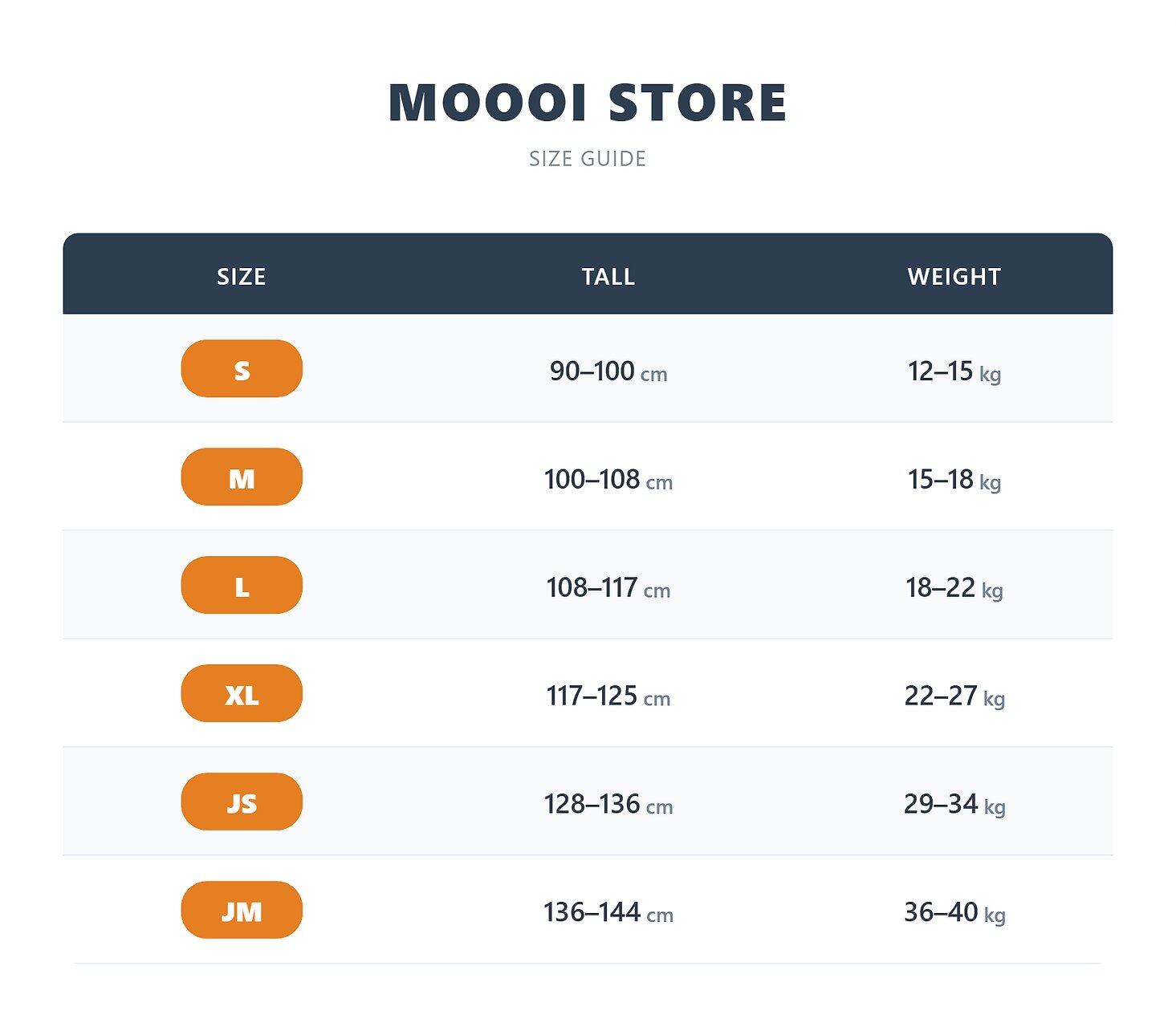Click the 136–144 cm height value

coord(608,912)
